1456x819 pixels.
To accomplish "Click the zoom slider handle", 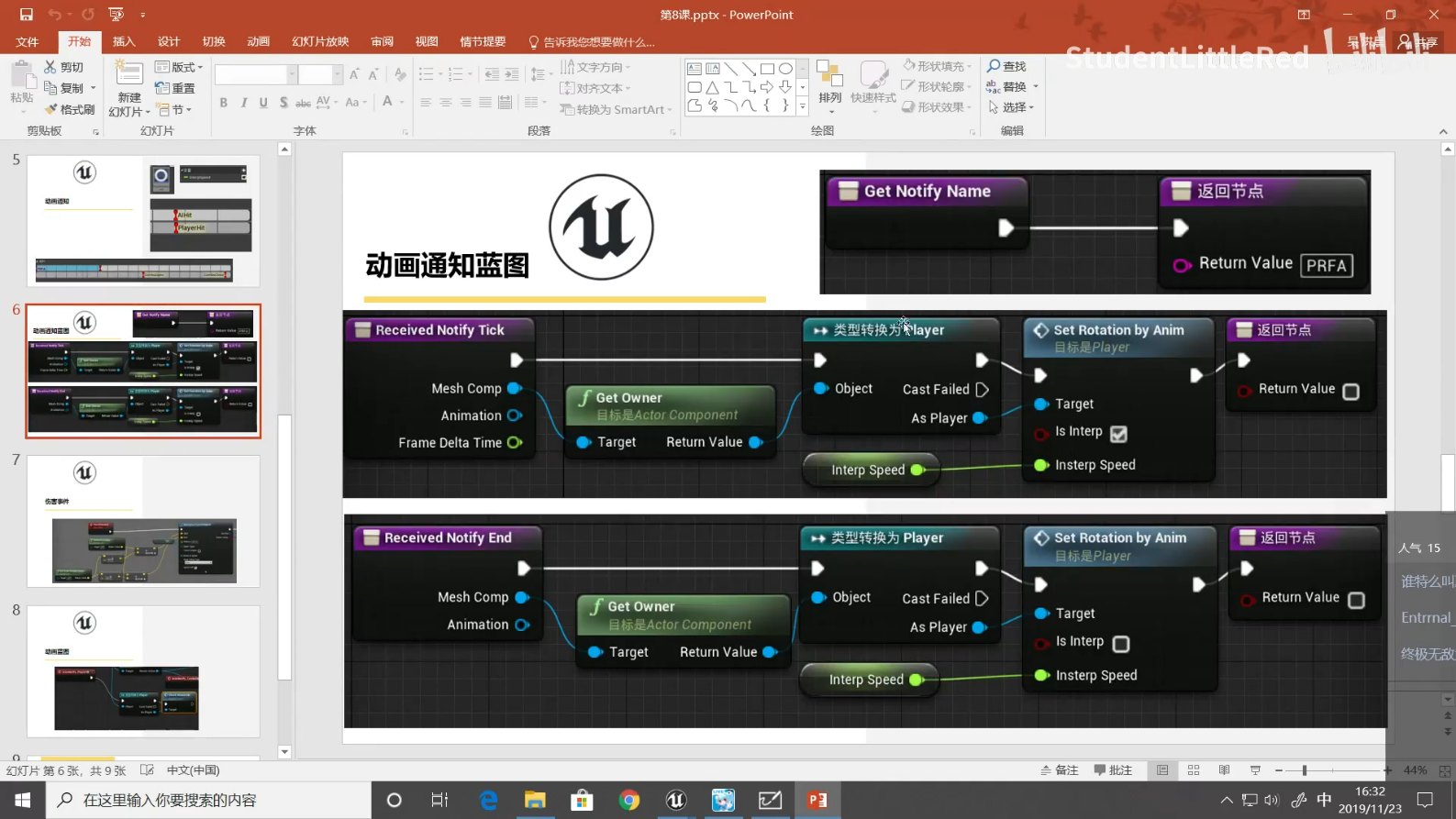I will tap(1304, 770).
